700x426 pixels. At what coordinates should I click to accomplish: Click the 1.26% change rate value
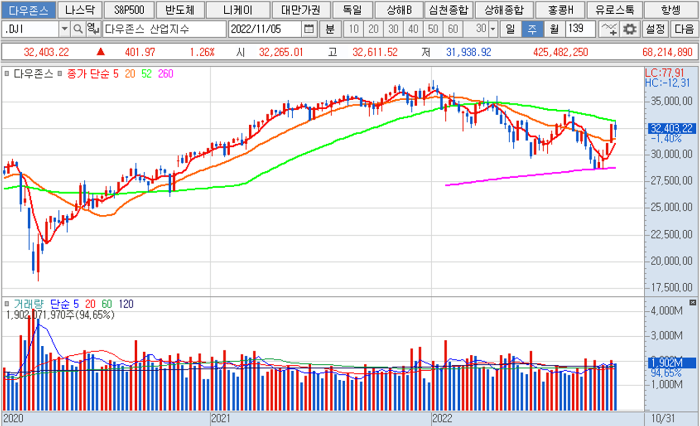click(202, 52)
